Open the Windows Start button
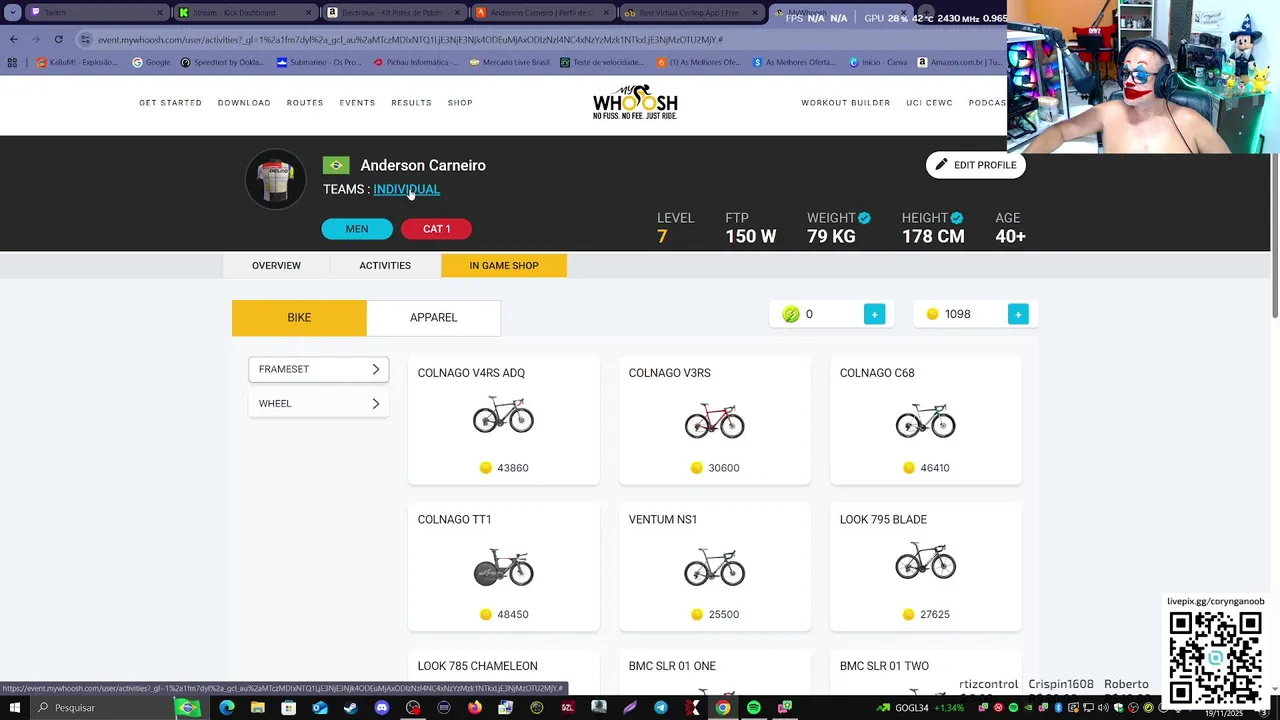 (14, 708)
